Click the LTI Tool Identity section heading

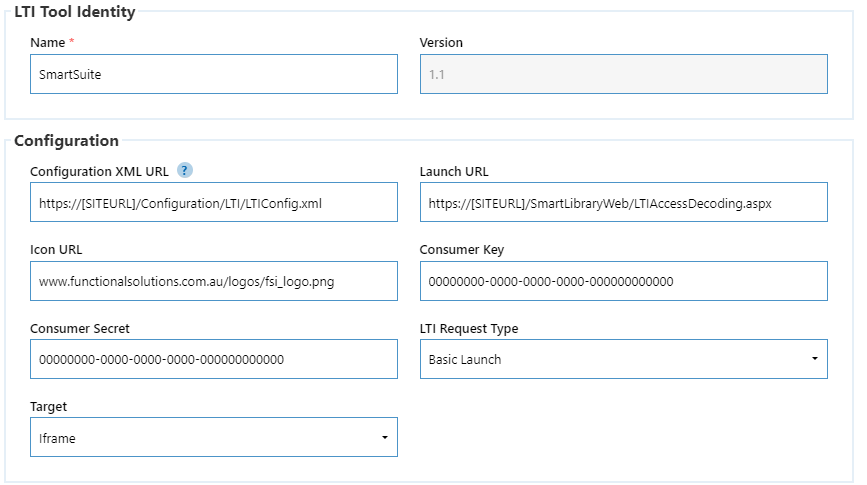pos(75,12)
